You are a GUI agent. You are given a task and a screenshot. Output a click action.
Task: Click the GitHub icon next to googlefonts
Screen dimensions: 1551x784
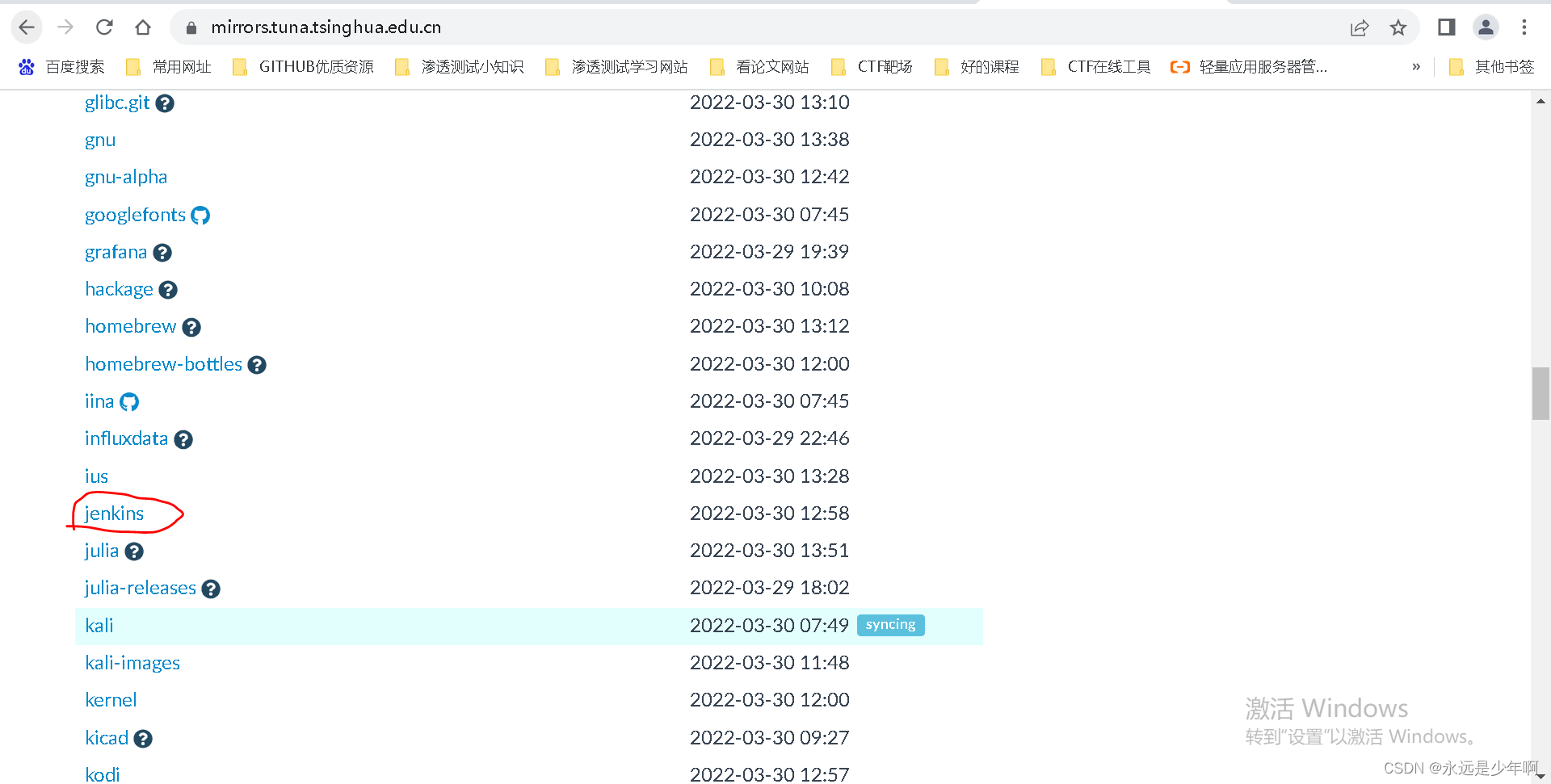(200, 216)
